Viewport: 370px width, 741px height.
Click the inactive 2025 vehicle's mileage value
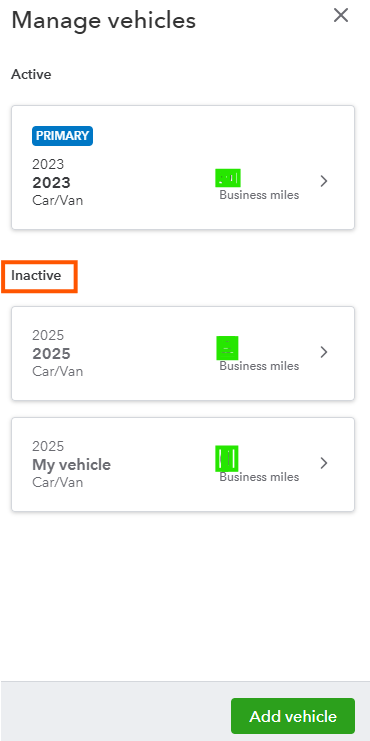pos(227,348)
